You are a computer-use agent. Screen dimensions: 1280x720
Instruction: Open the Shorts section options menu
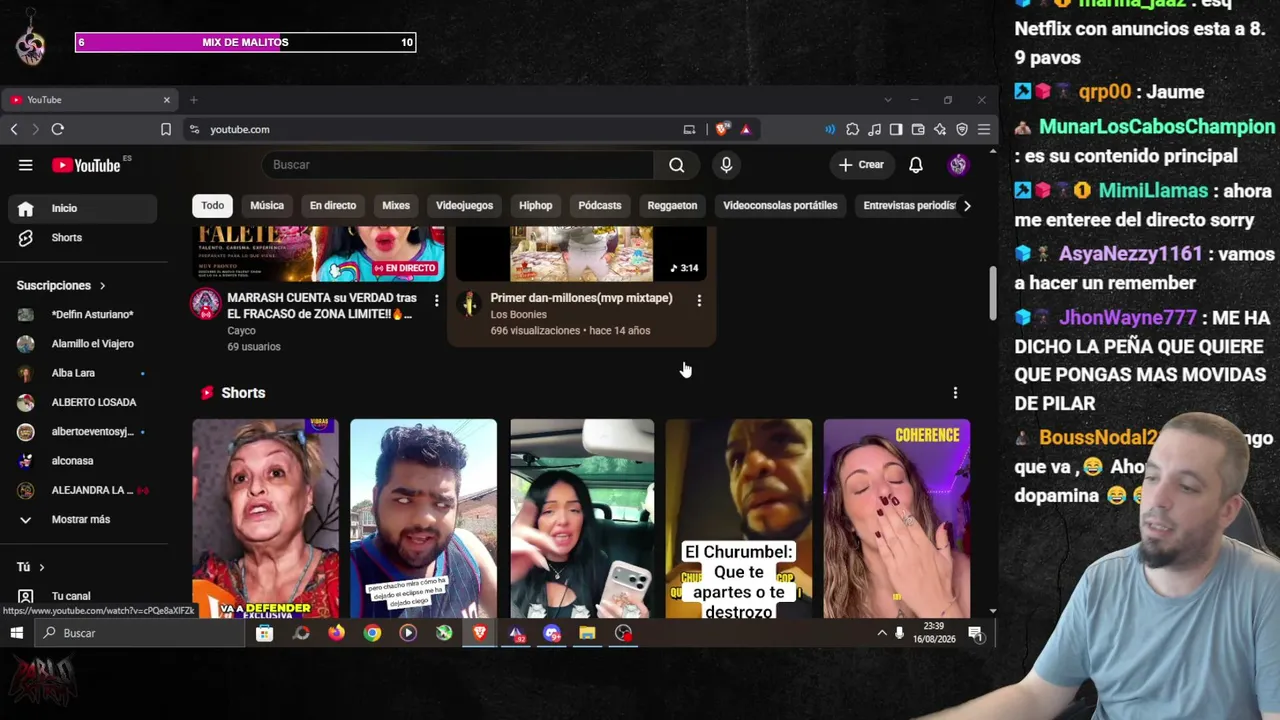[955, 393]
